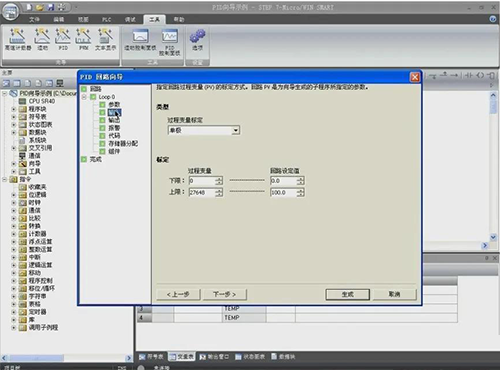Screen dimensions: 500x370
Task: Select the 输出 step in wizard tree
Action: pyautogui.click(x=114, y=120)
